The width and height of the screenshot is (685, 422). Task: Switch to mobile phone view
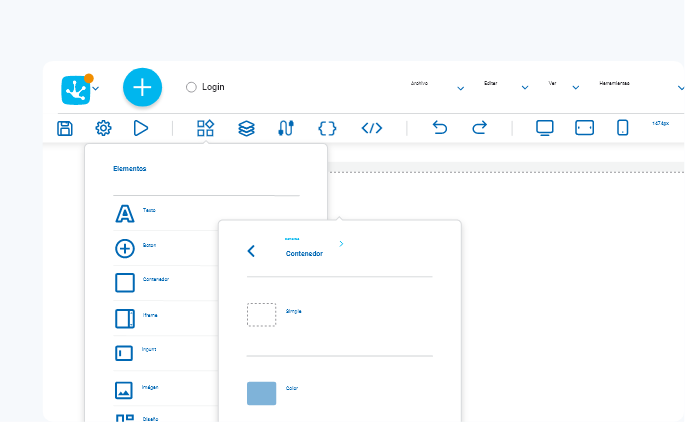tap(623, 128)
